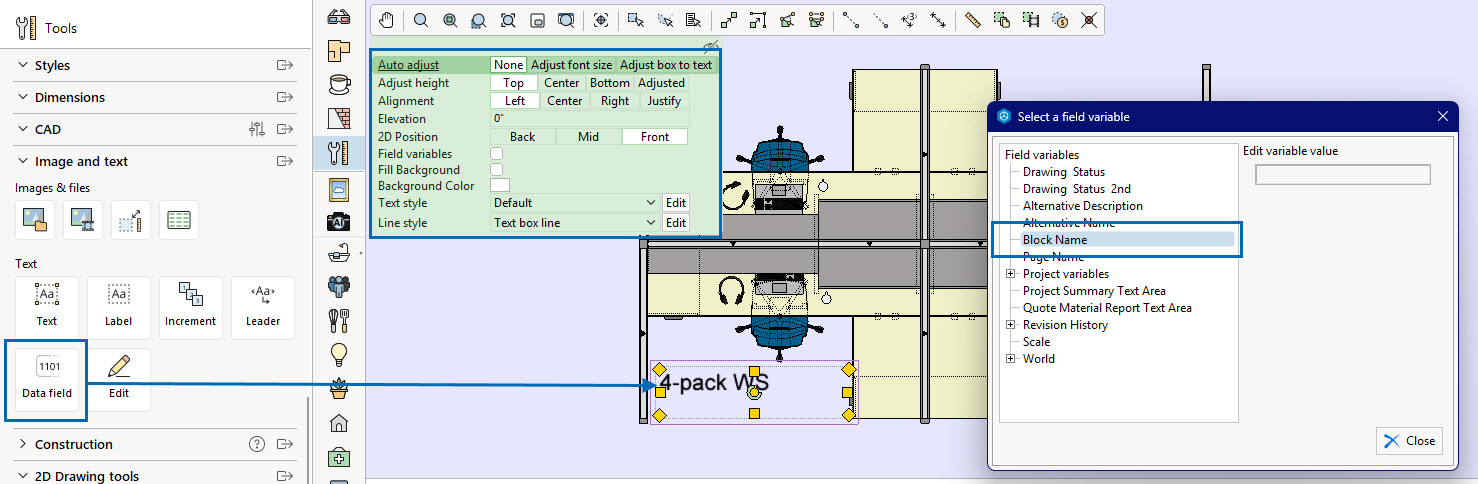Click the center target crosshair icon
The height and width of the screenshot is (484, 1478).
point(601,19)
